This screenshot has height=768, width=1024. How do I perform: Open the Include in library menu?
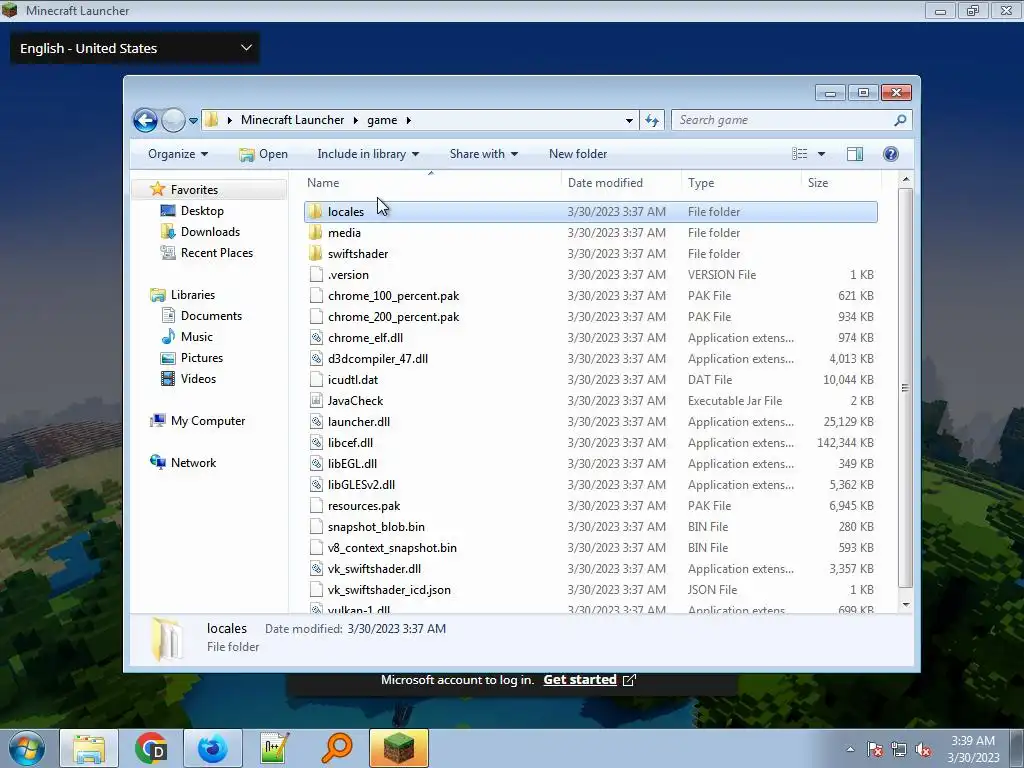368,154
